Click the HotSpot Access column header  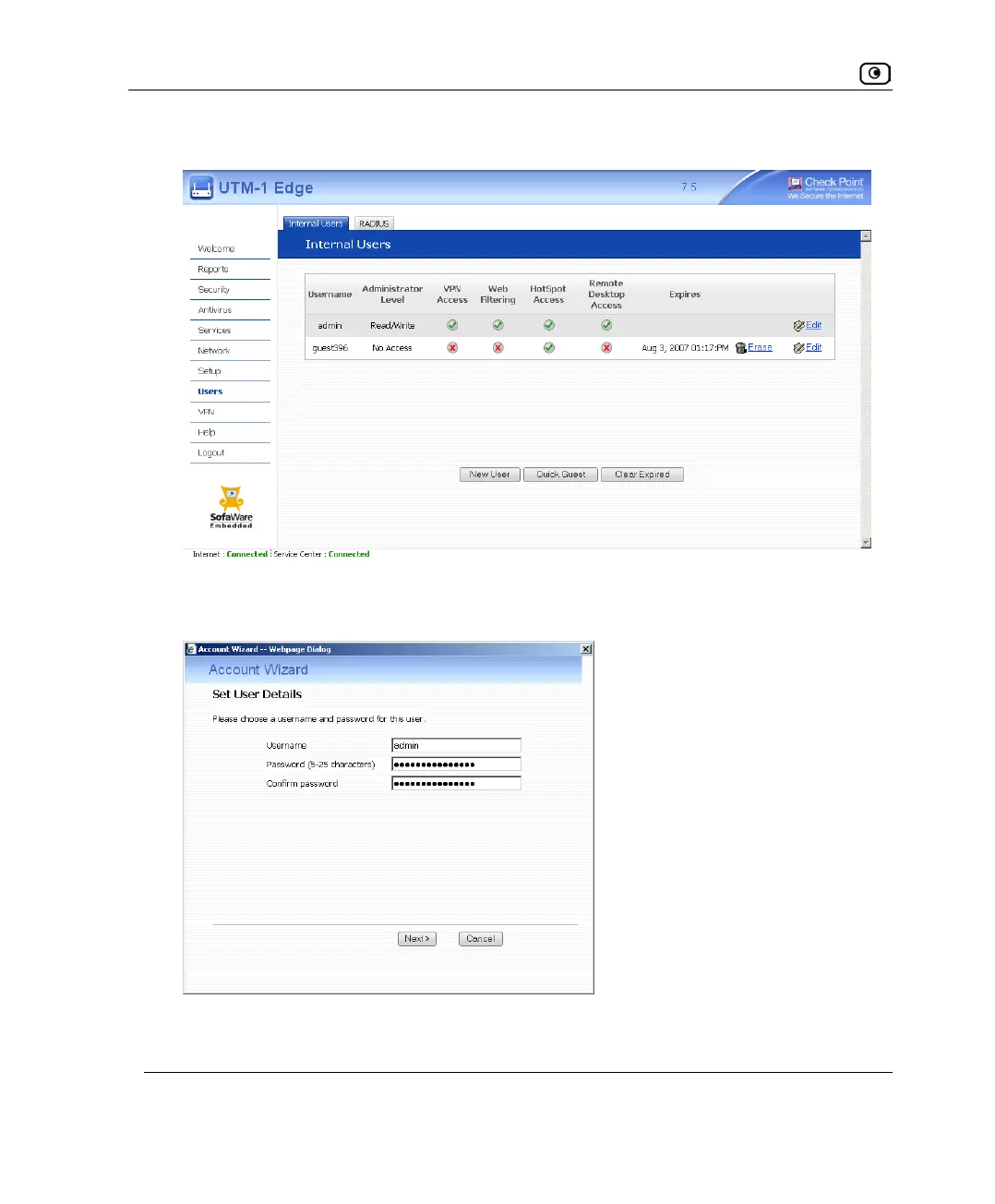pyautogui.click(x=548, y=295)
